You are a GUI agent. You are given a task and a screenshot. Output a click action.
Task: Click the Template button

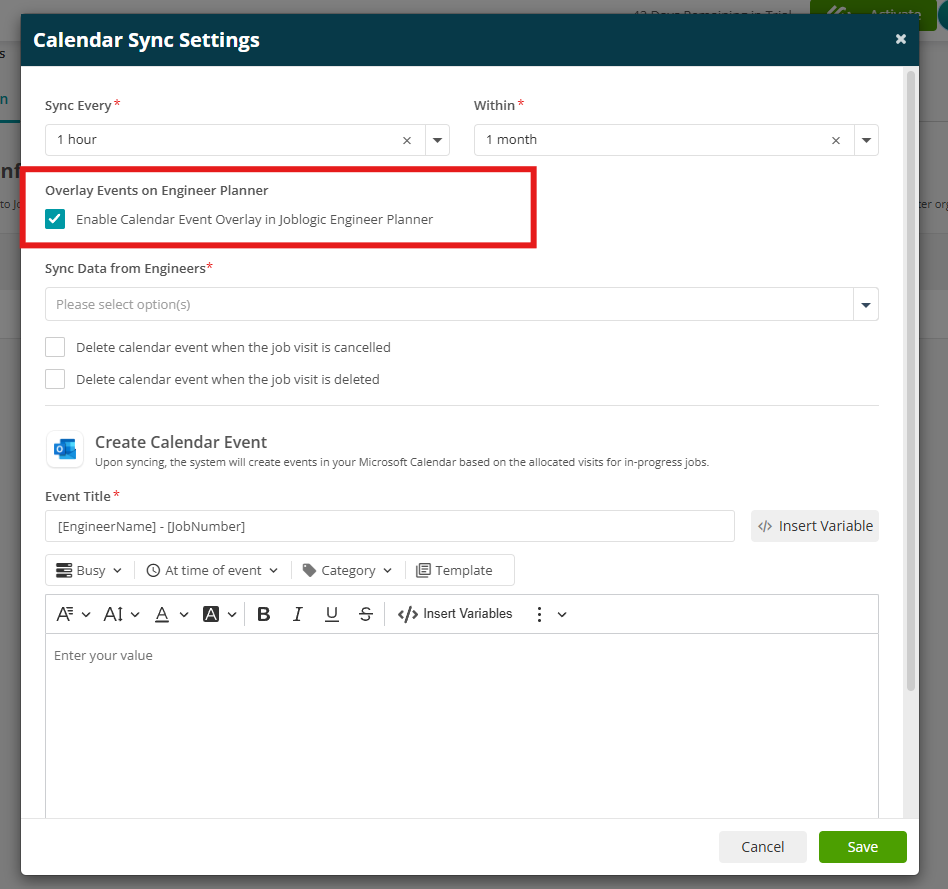(x=455, y=570)
